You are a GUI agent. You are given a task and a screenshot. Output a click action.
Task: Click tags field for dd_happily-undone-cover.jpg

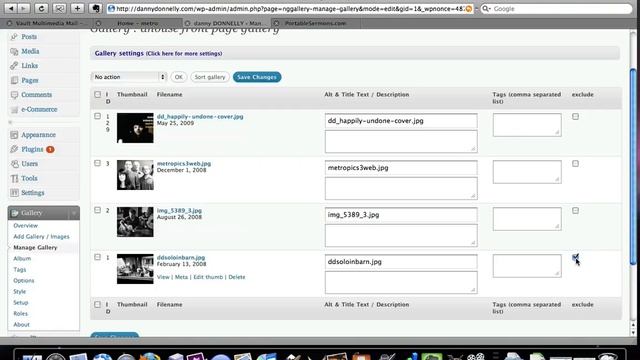point(527,125)
